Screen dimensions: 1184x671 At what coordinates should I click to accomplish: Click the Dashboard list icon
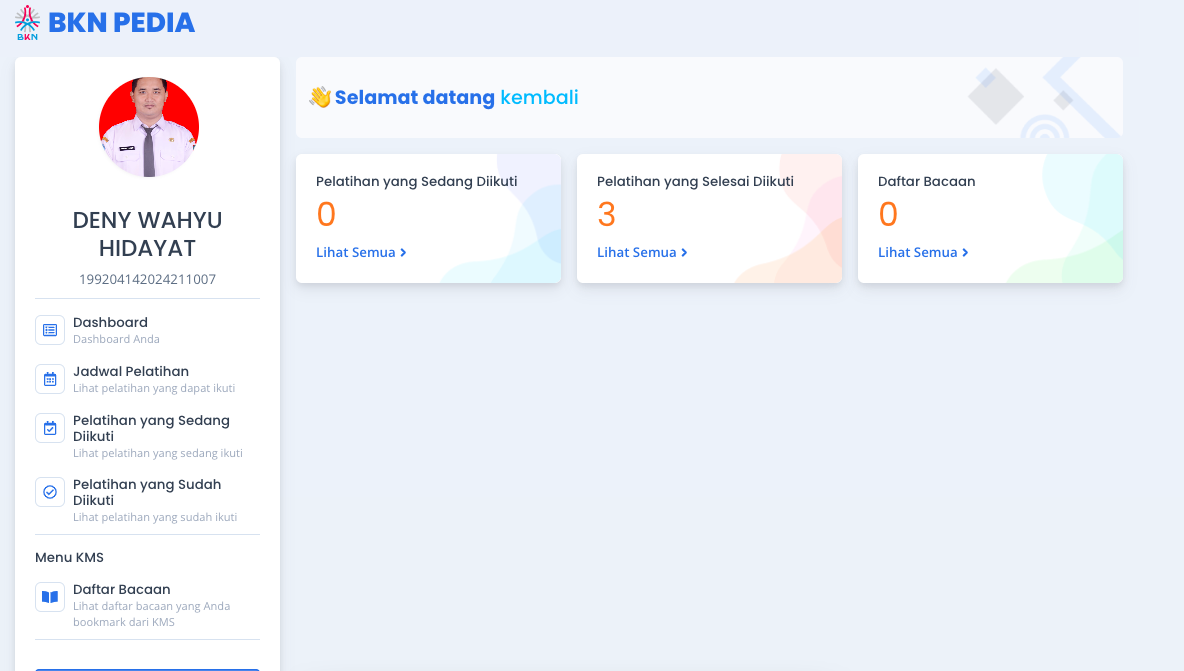tap(50, 330)
